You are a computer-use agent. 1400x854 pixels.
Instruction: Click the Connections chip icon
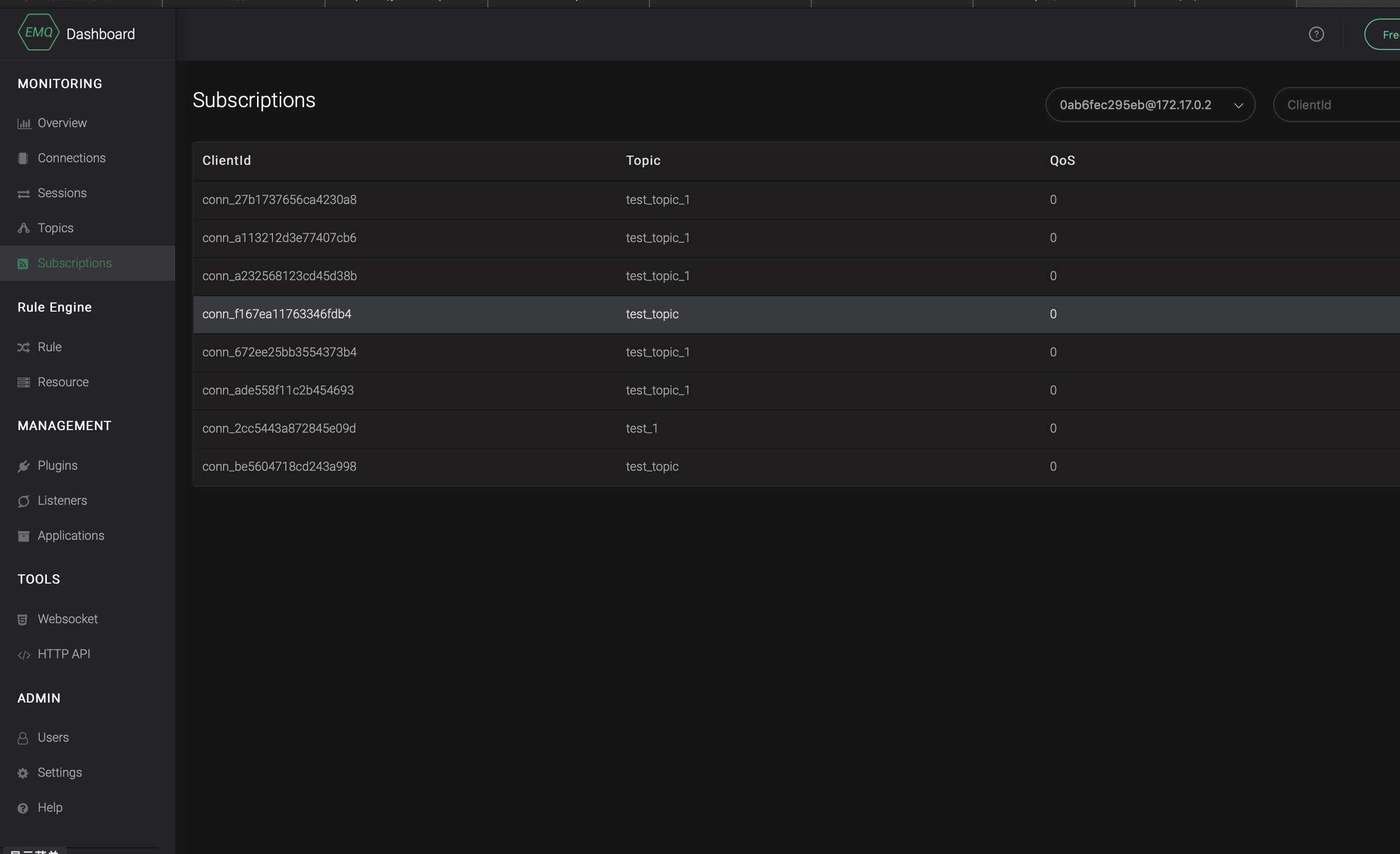(23, 159)
